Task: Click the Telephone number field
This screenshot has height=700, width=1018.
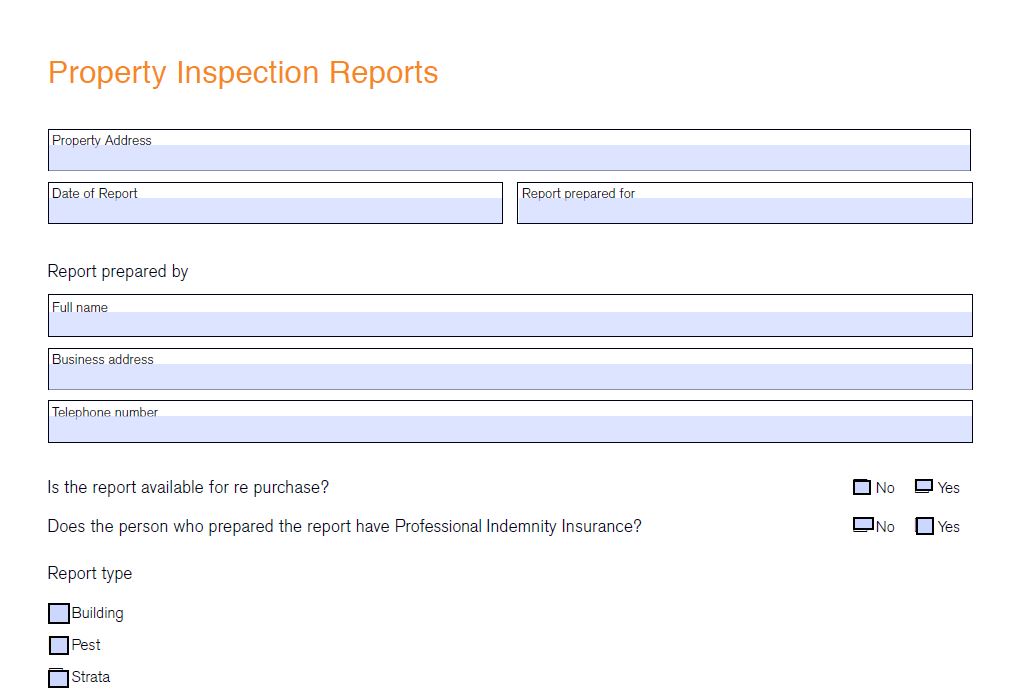Action: [510, 428]
